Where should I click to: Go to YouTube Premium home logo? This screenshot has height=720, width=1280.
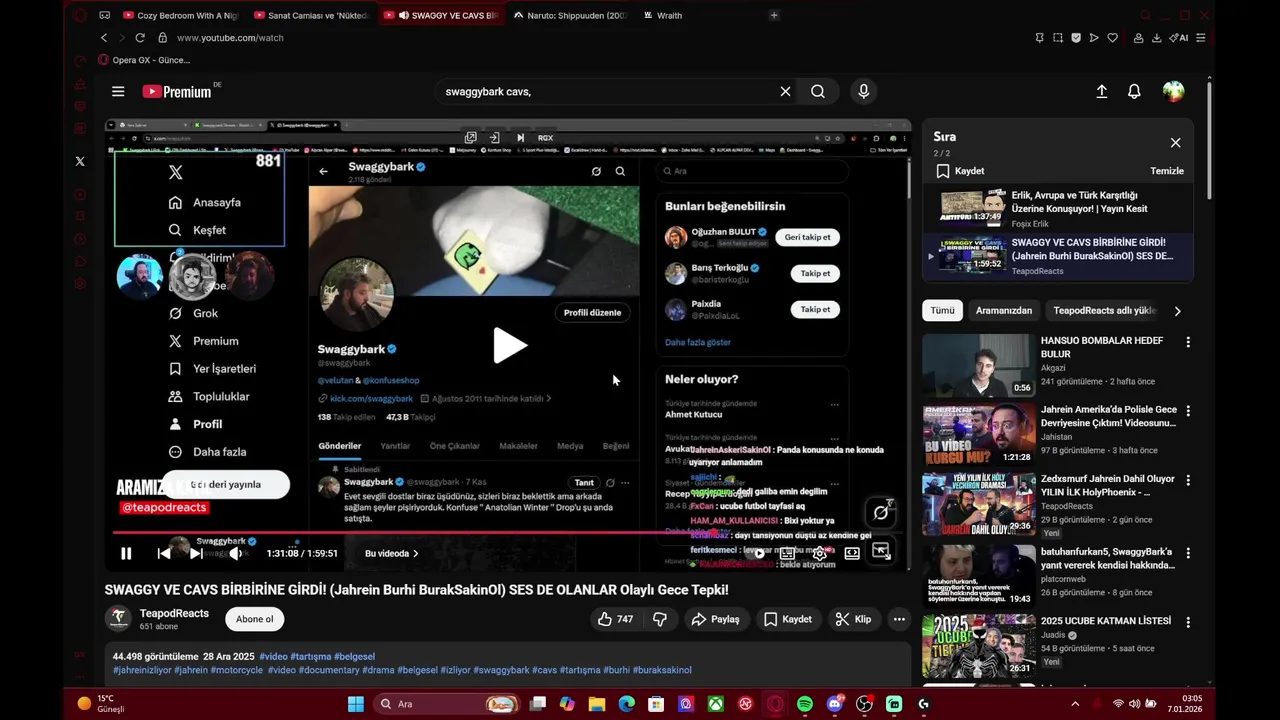[177, 91]
